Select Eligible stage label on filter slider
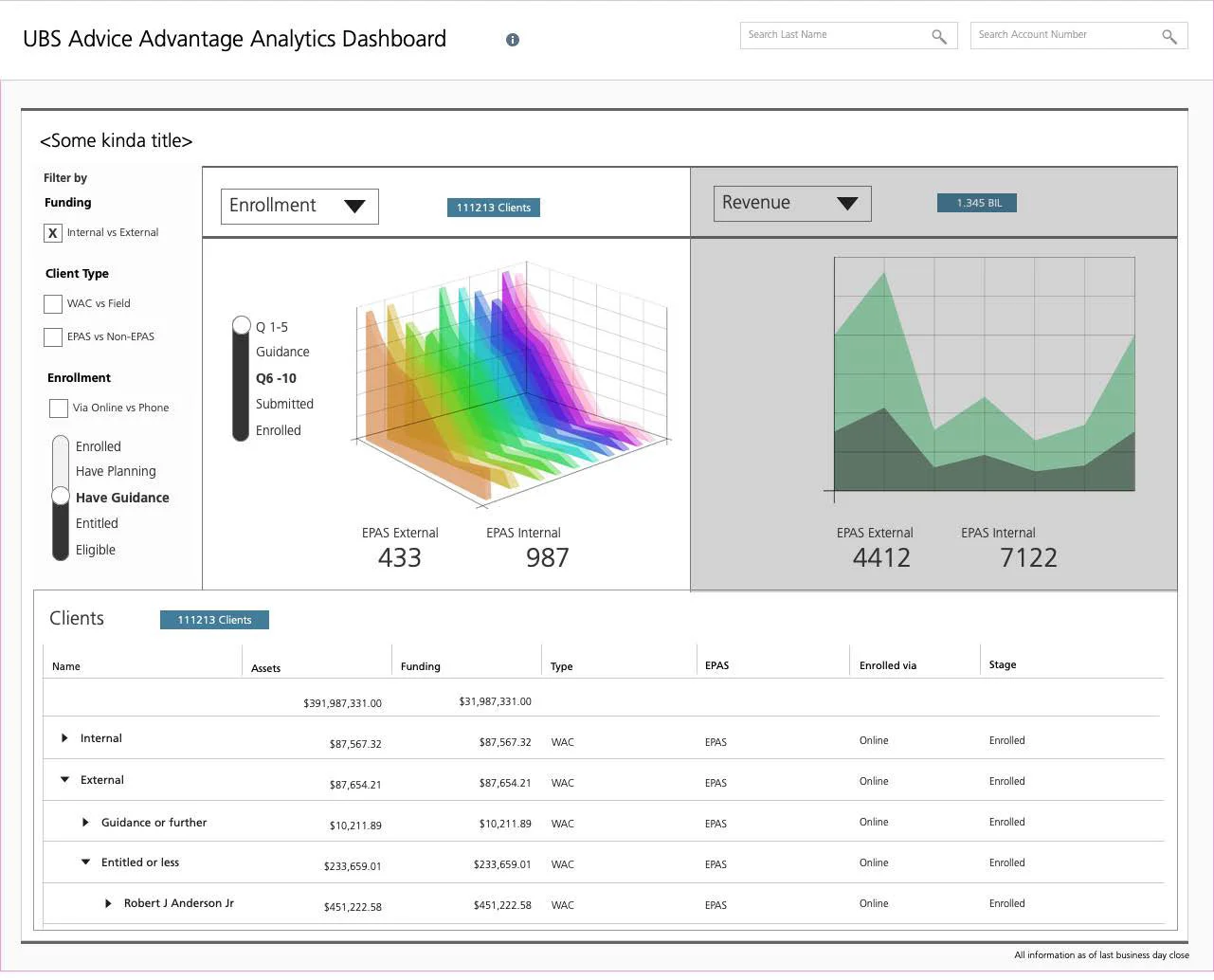The width and height of the screenshot is (1214, 980). [96, 550]
